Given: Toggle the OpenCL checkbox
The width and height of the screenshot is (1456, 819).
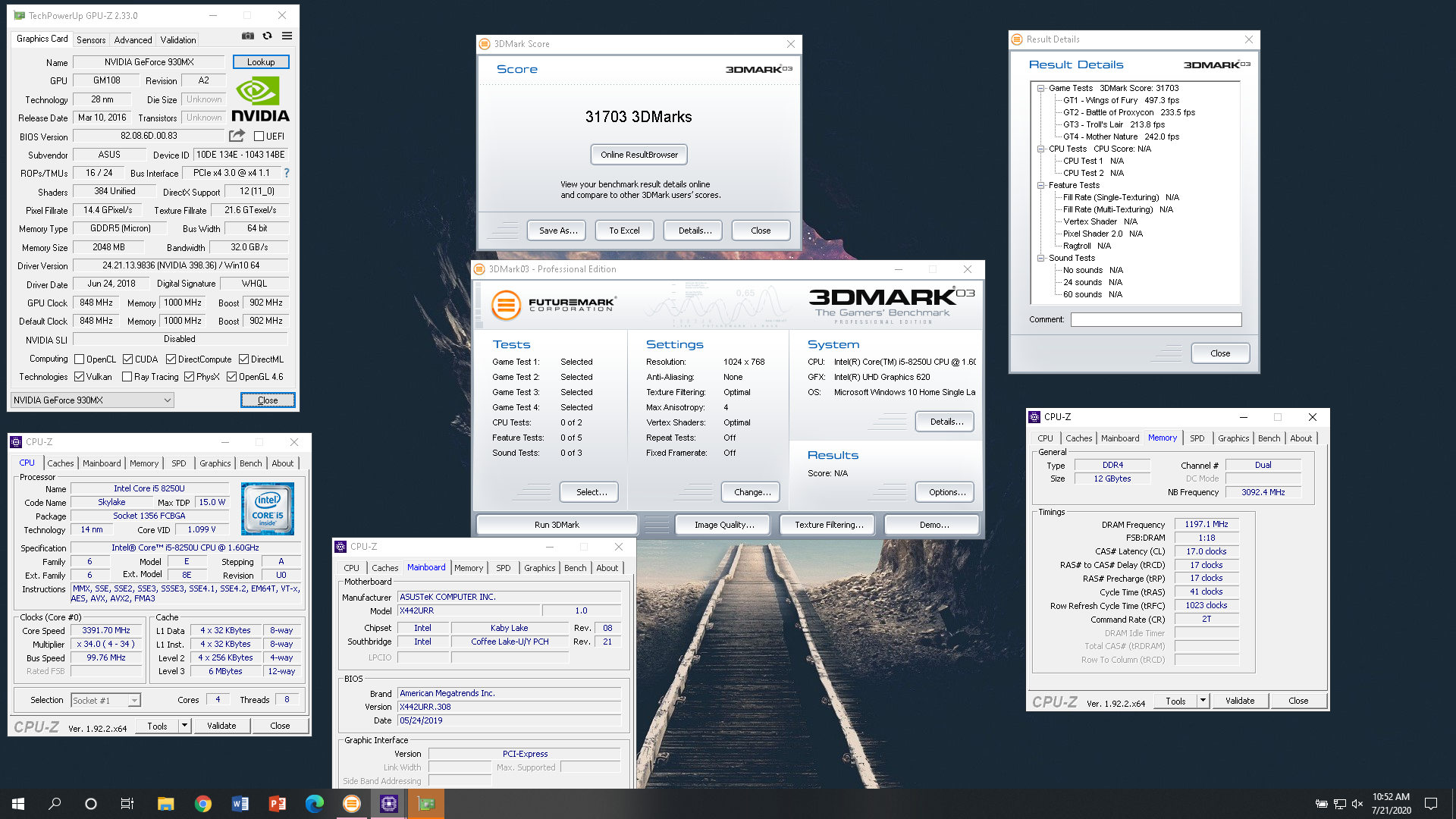Looking at the screenshot, I should tap(79, 359).
